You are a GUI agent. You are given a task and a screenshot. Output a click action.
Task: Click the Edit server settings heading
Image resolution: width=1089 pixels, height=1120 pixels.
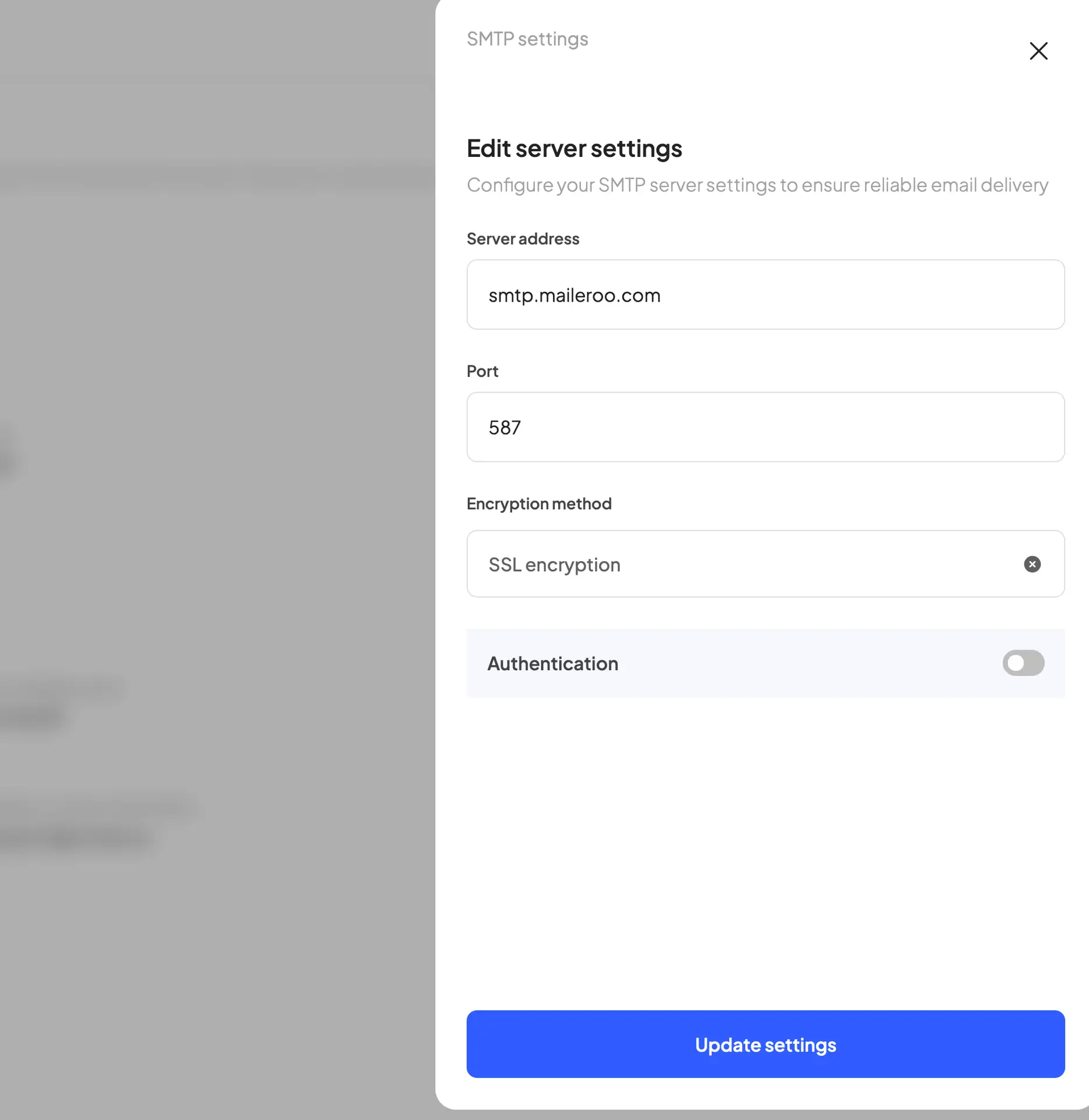click(x=574, y=149)
